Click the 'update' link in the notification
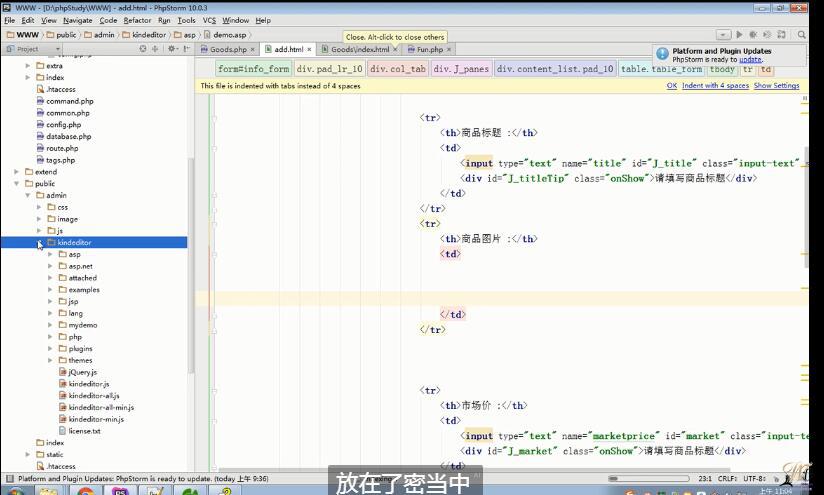This screenshot has height=495, width=824. point(750,60)
